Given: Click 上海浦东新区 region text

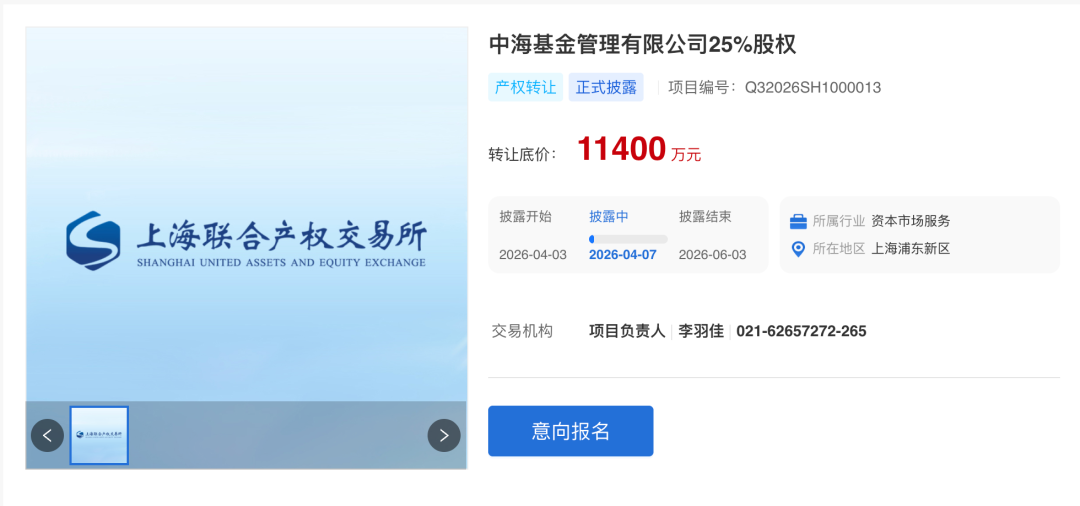Looking at the screenshot, I should [911, 249].
